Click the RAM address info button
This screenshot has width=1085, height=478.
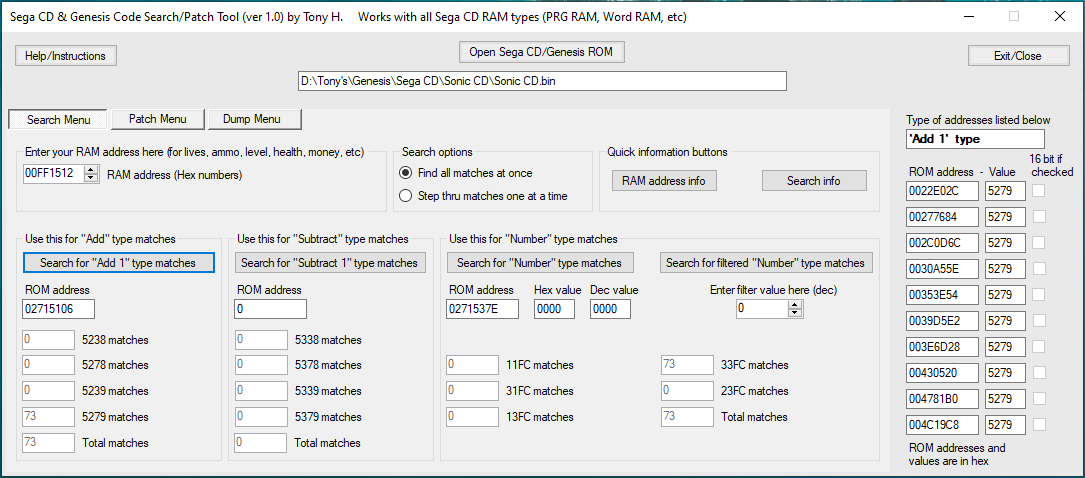tap(663, 181)
